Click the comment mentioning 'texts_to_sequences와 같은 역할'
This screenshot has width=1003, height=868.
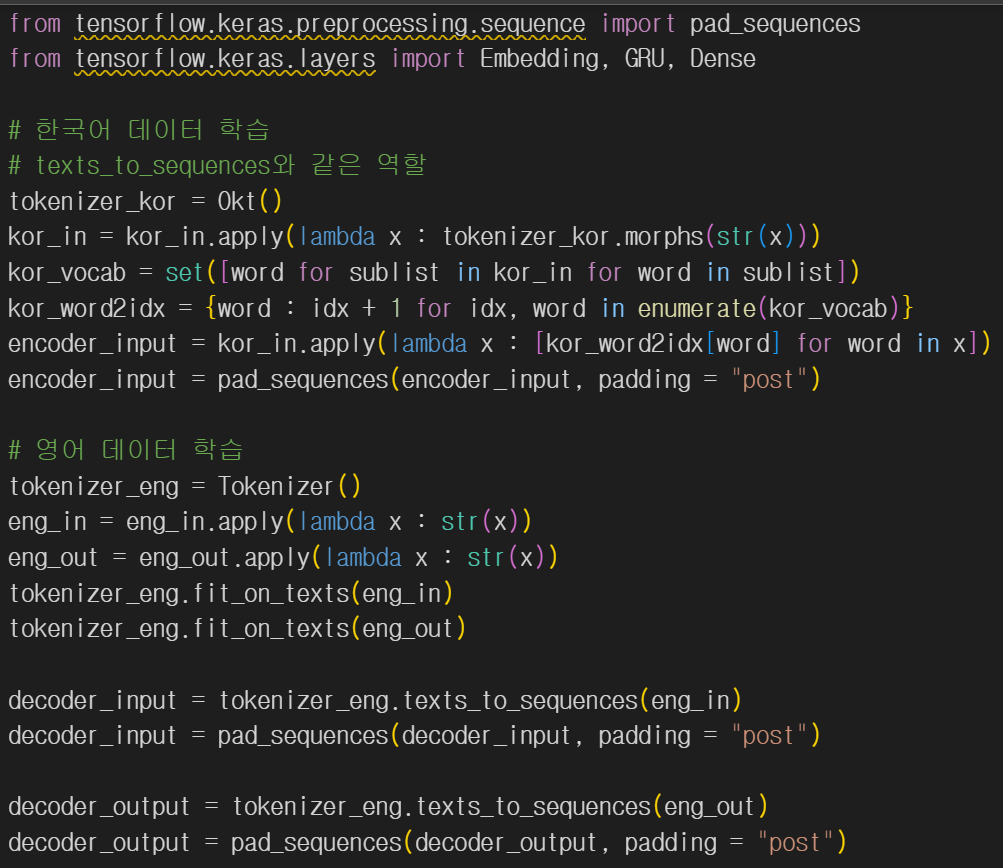pos(217,166)
